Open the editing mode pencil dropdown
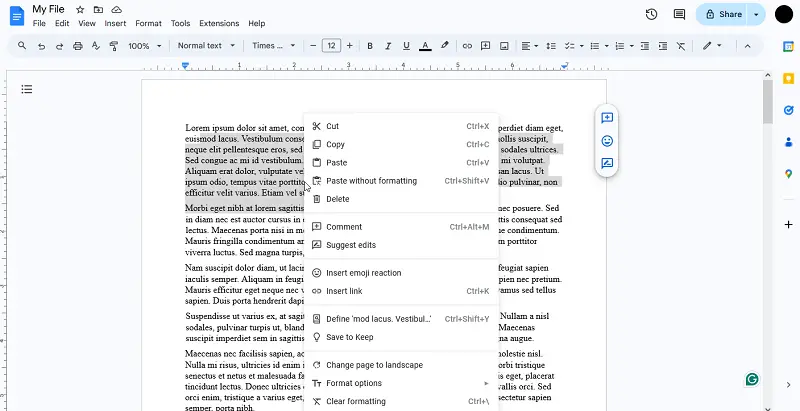Image resolution: width=800 pixels, height=411 pixels. click(712, 46)
